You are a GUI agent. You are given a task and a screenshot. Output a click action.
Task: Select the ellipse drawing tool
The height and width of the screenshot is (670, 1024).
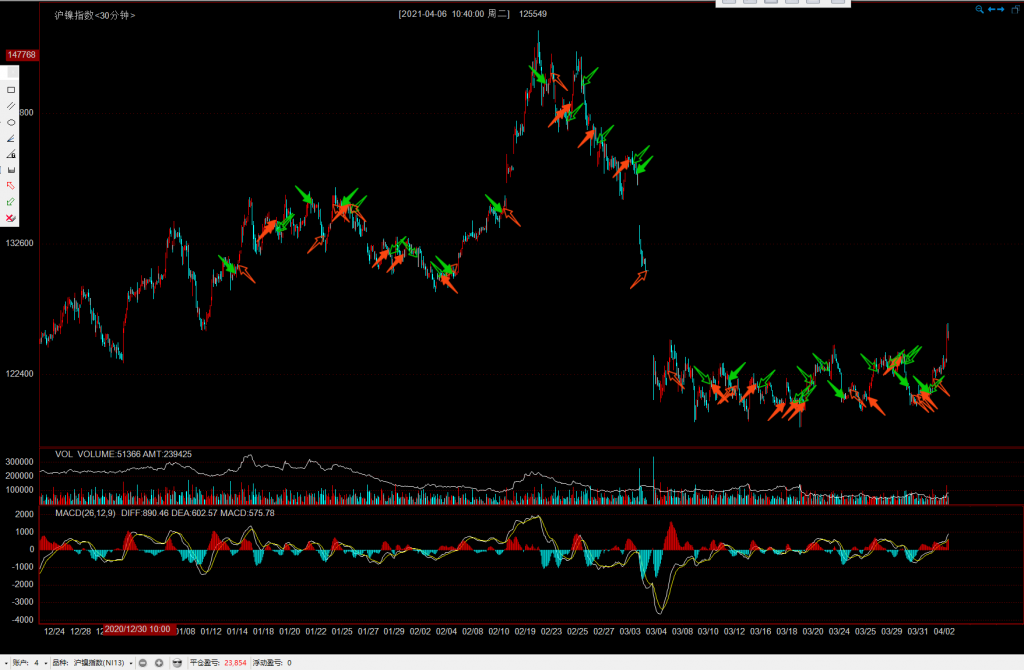point(11,122)
